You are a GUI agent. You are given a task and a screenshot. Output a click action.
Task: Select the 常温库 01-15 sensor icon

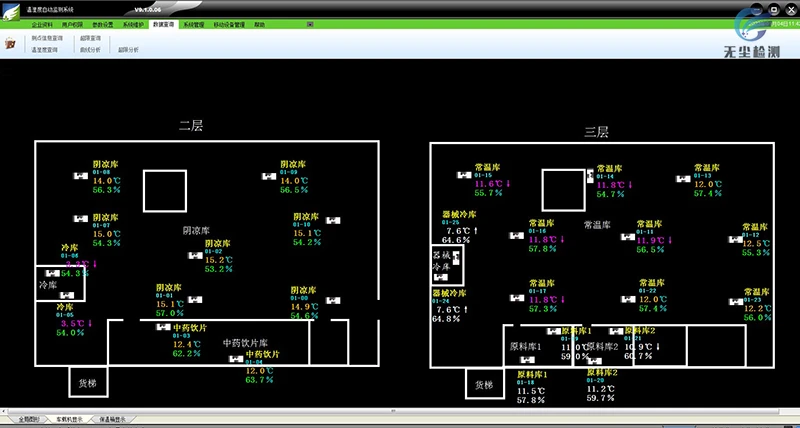click(463, 176)
